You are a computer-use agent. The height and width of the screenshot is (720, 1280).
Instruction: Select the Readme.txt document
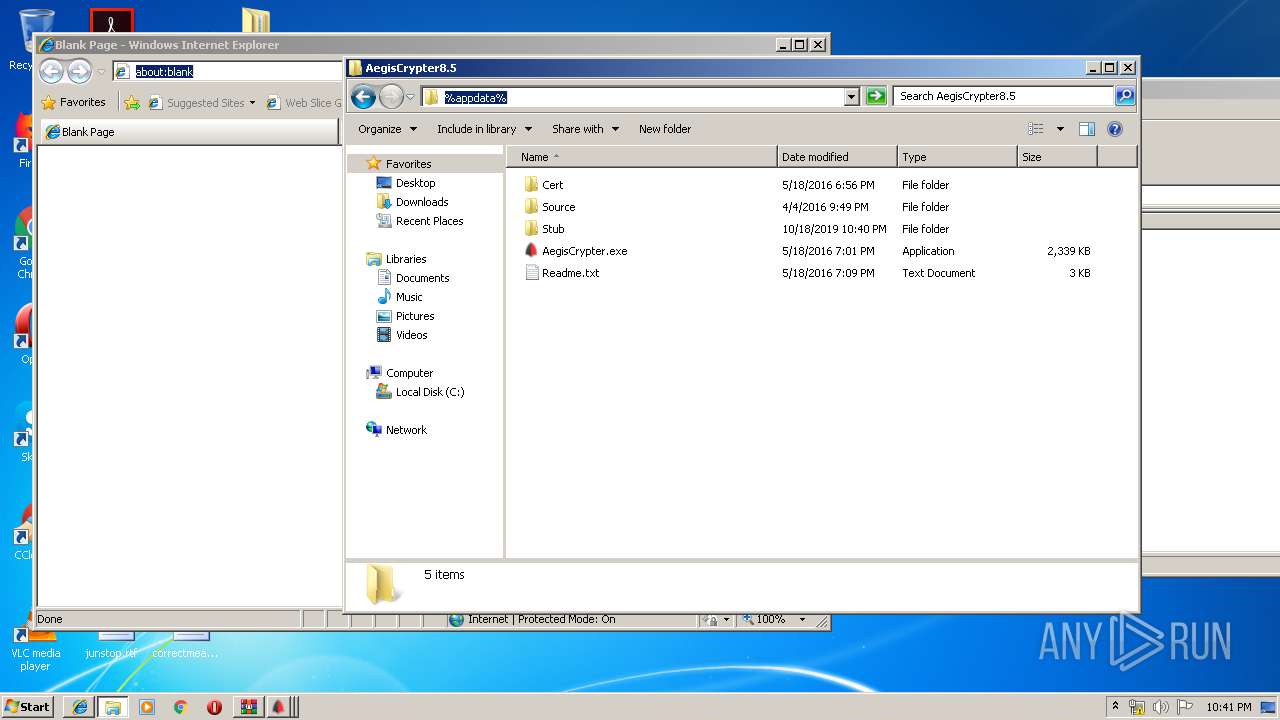point(570,273)
